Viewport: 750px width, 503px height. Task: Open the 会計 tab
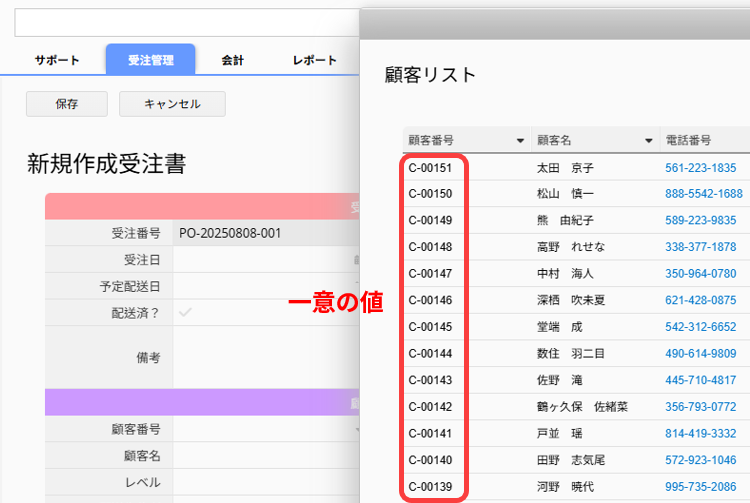click(232, 60)
